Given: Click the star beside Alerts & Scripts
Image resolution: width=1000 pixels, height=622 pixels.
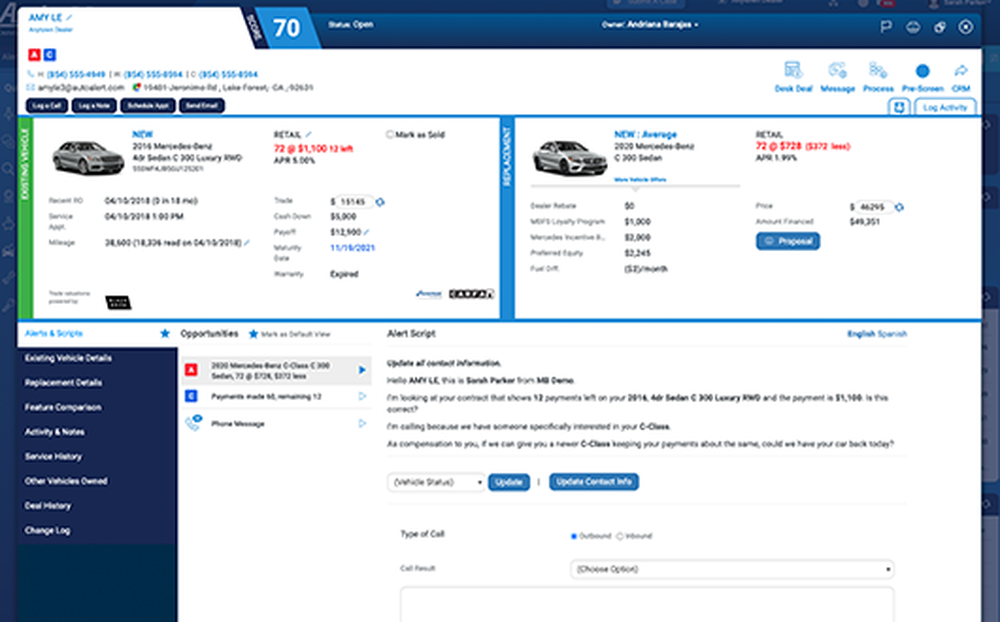Looking at the screenshot, I should [165, 334].
